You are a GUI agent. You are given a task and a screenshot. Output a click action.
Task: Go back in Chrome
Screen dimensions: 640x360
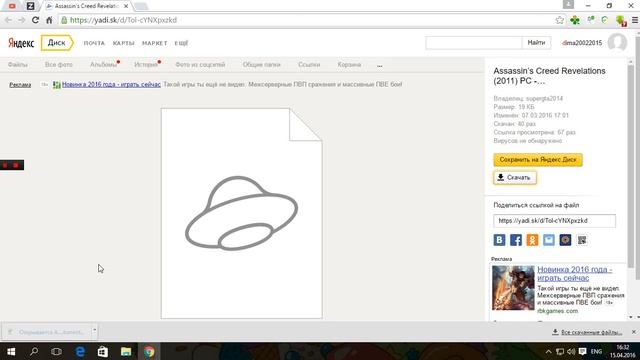click(8, 20)
